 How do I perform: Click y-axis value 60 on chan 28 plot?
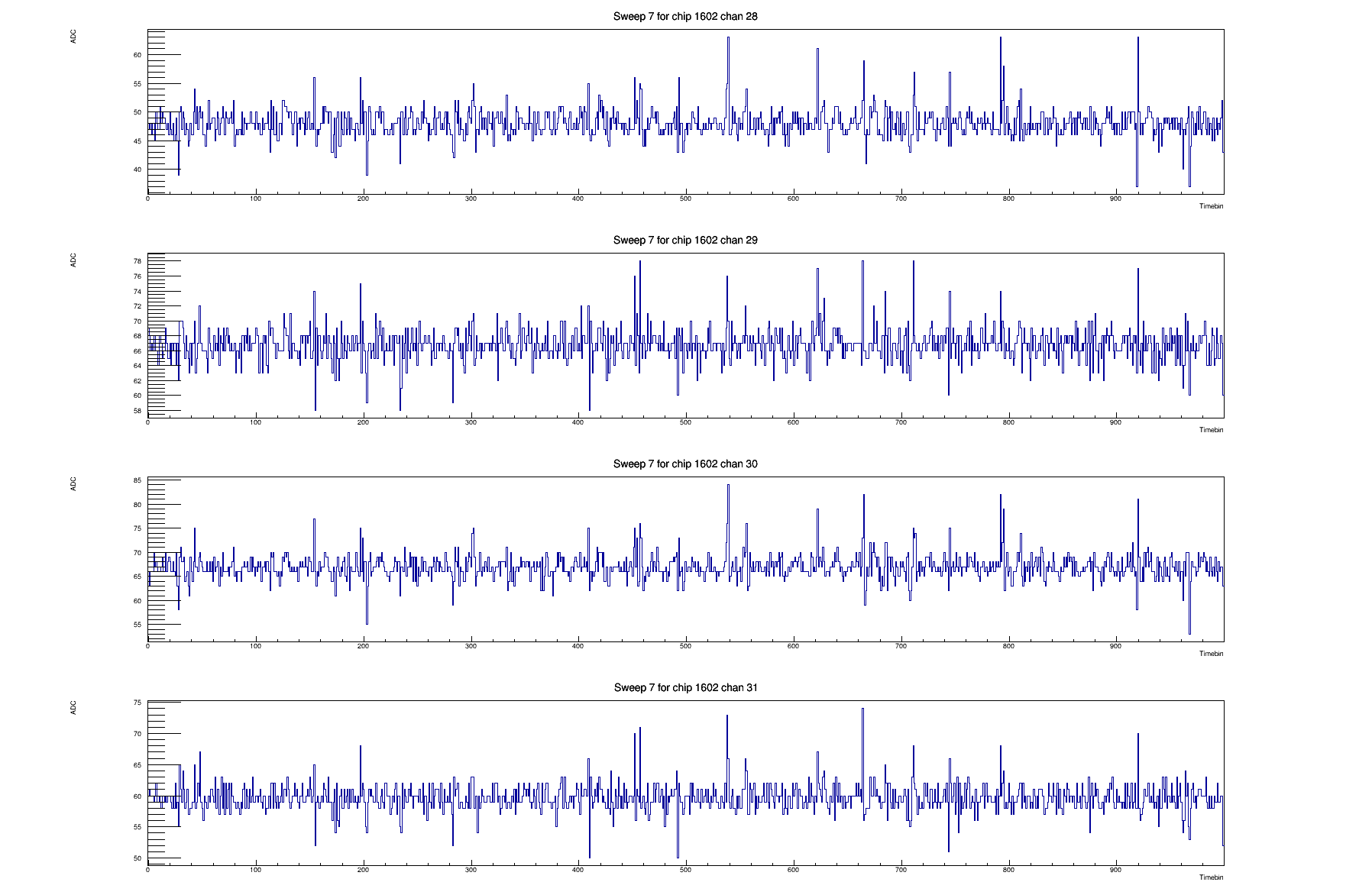tap(138, 55)
